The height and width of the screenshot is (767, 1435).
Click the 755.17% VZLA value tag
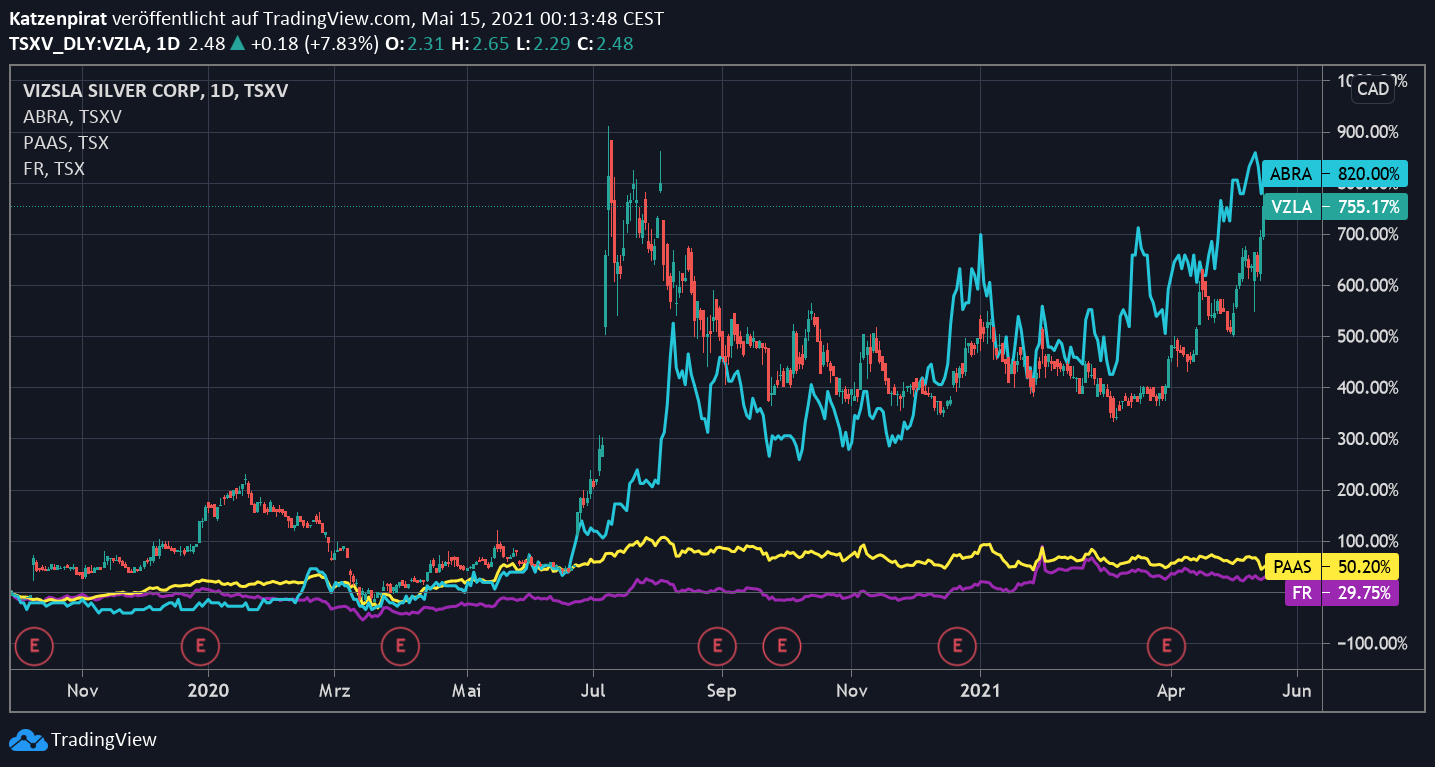point(1364,207)
